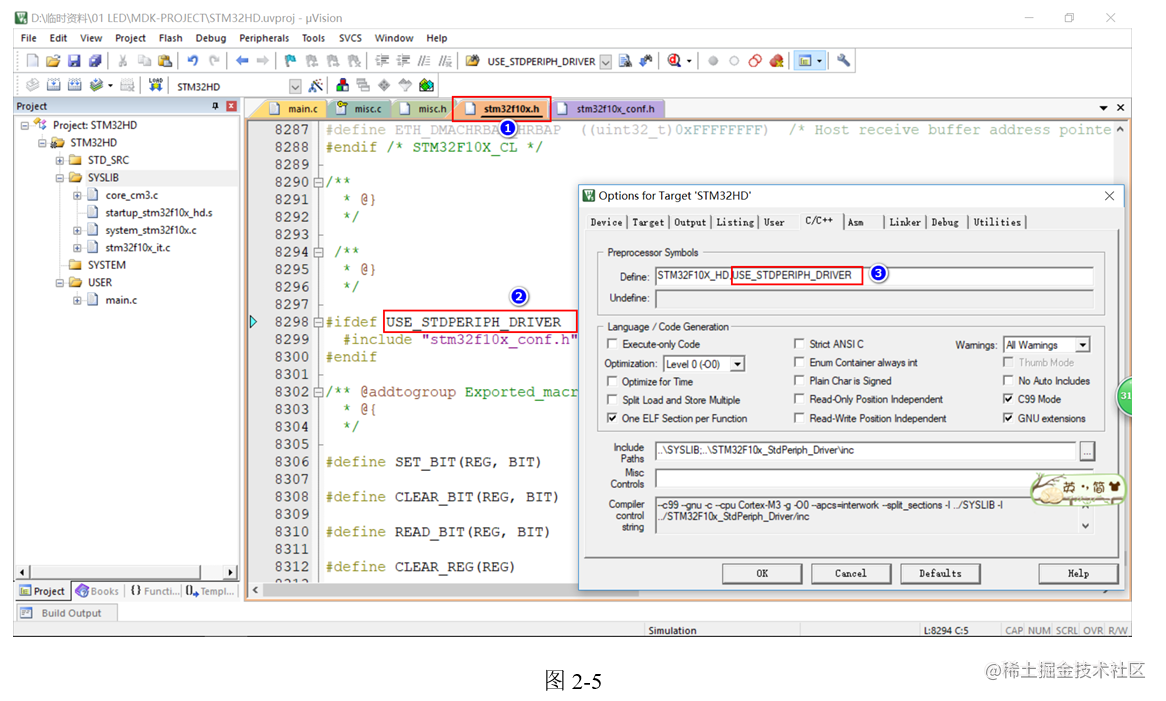Image resolution: width=1166 pixels, height=701 pixels.
Task: Click the Find in Files folder icon
Action: coord(472,61)
